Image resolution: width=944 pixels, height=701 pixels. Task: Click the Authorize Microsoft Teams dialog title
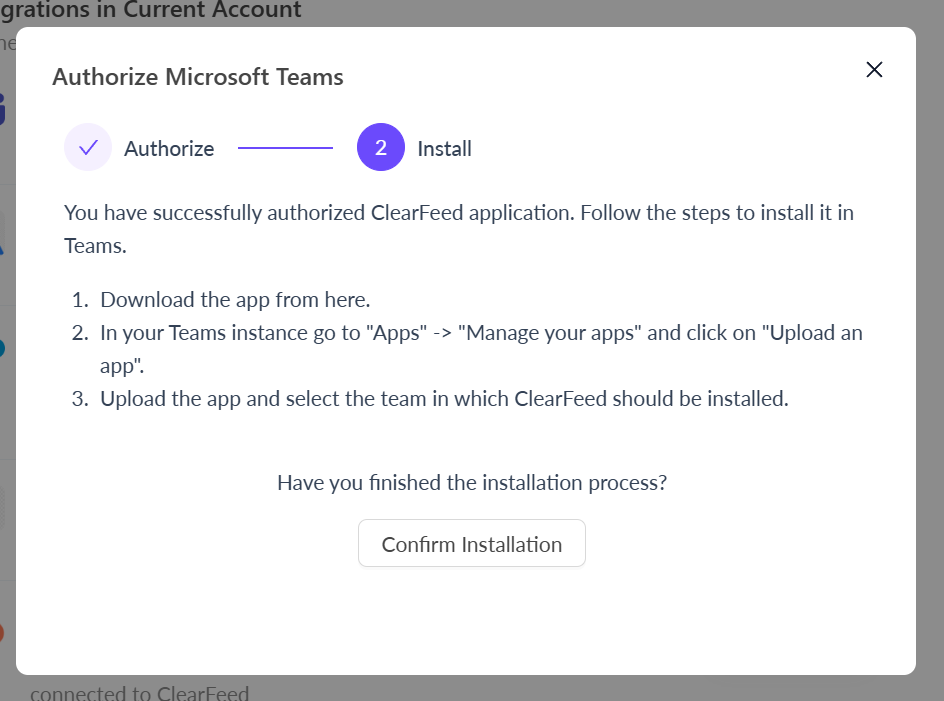point(198,77)
